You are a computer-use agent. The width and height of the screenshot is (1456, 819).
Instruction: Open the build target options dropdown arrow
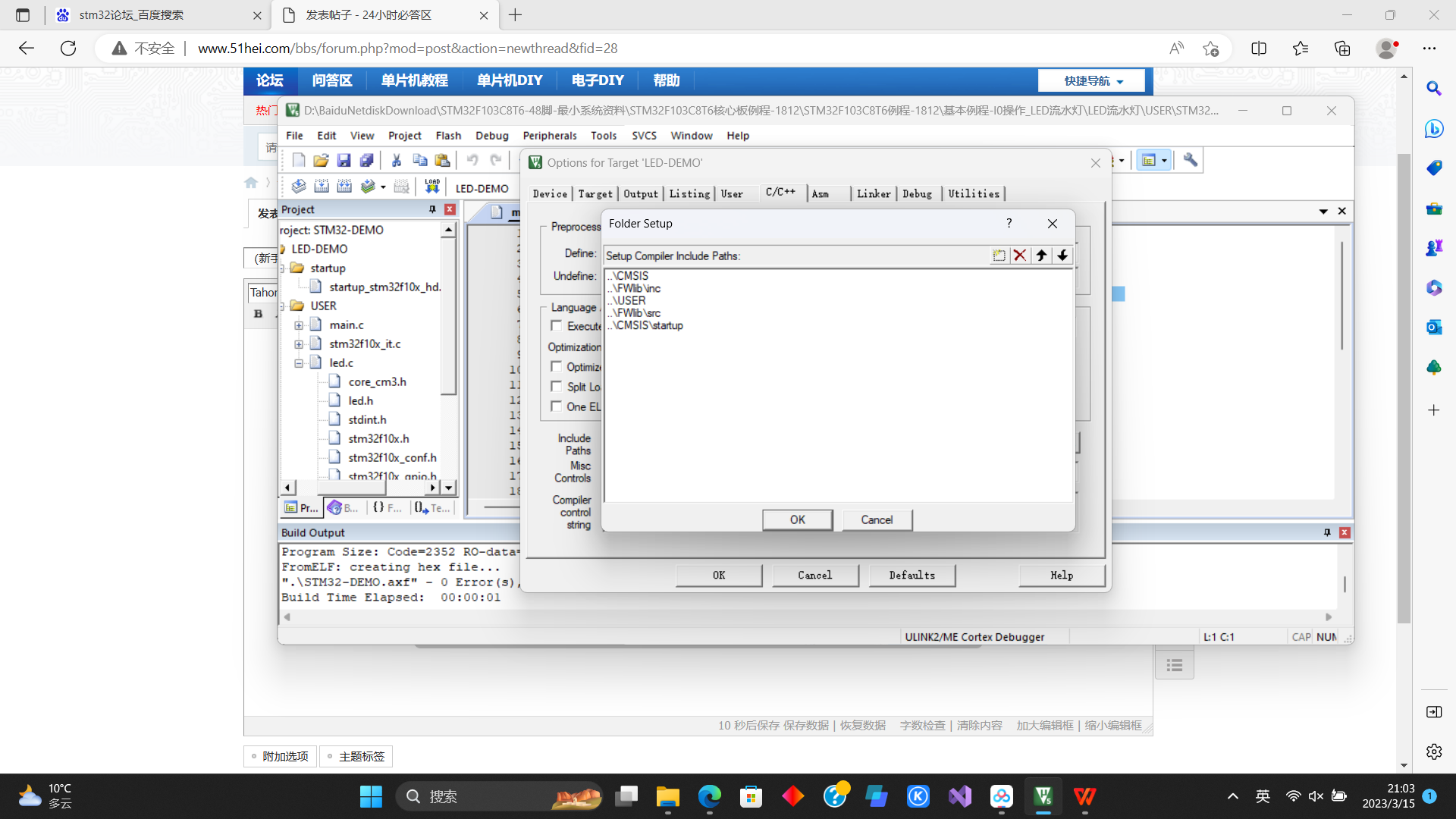click(383, 187)
